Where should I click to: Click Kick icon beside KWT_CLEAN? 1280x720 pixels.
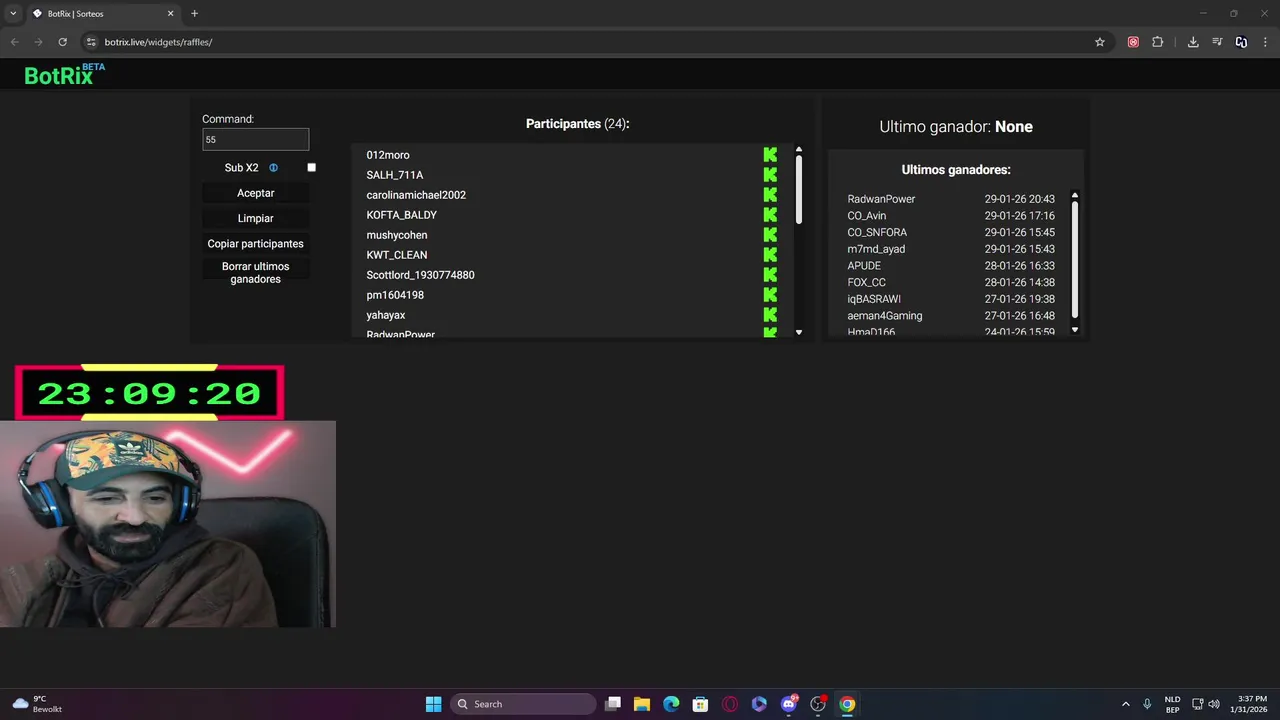[770, 255]
